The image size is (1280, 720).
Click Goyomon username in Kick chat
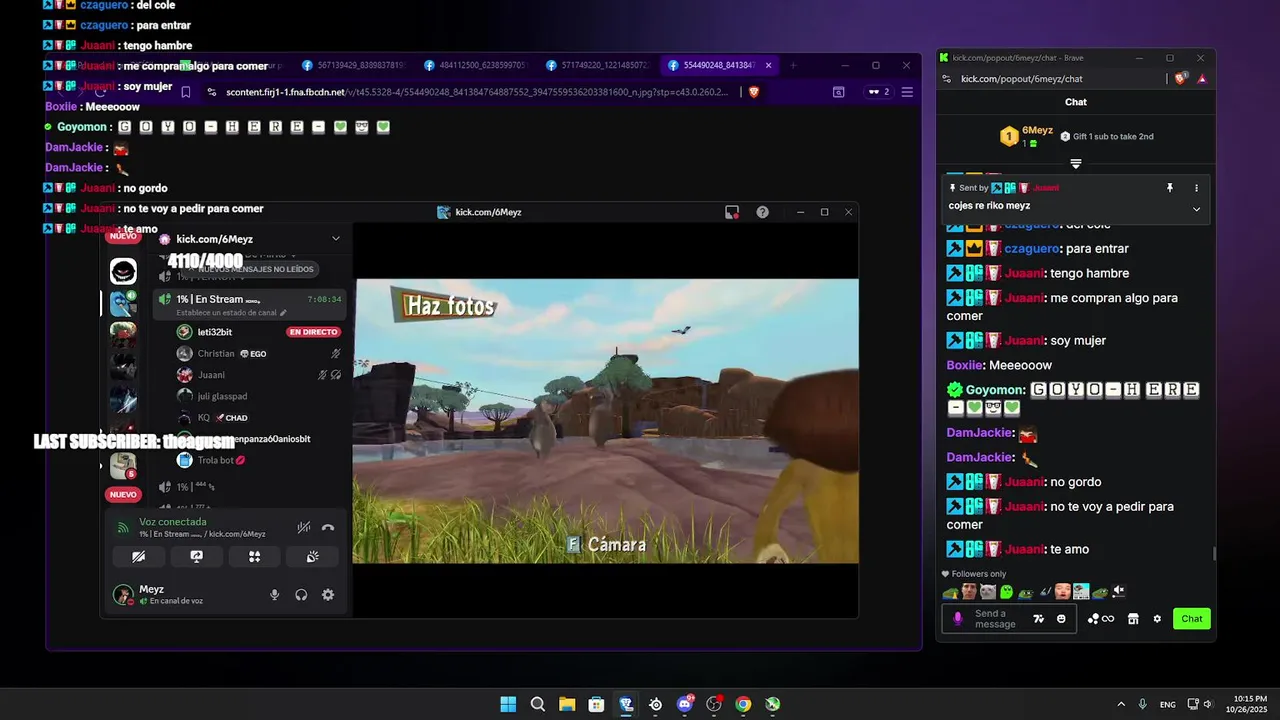click(x=996, y=390)
